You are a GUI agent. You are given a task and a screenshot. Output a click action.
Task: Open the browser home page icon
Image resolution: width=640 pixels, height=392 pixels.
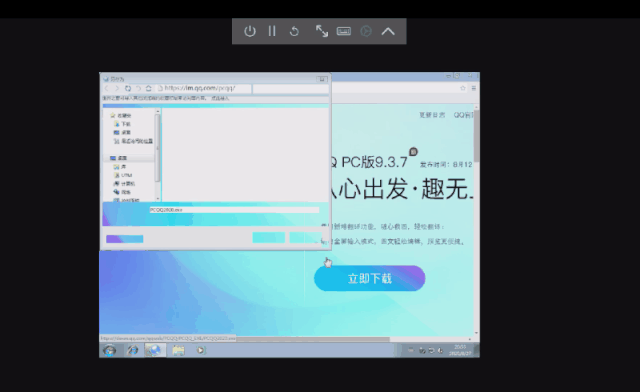point(149,88)
